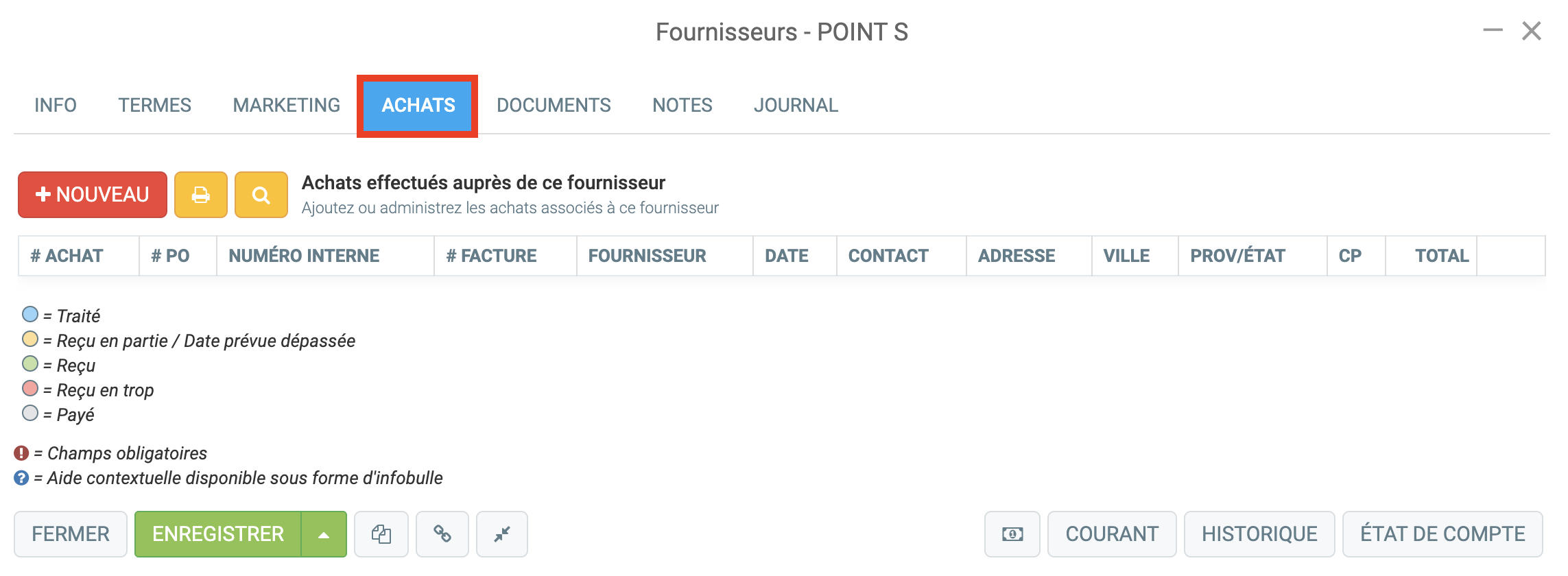Click the money bill icon button
Screen dimensions: 1568x576
coord(1012,533)
